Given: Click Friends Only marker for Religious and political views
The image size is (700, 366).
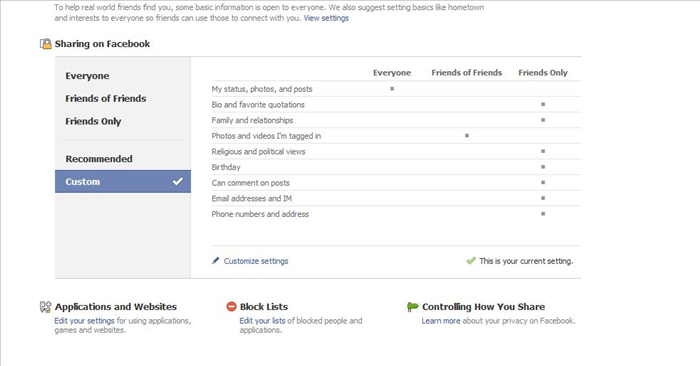Looking at the screenshot, I should 543,151.
